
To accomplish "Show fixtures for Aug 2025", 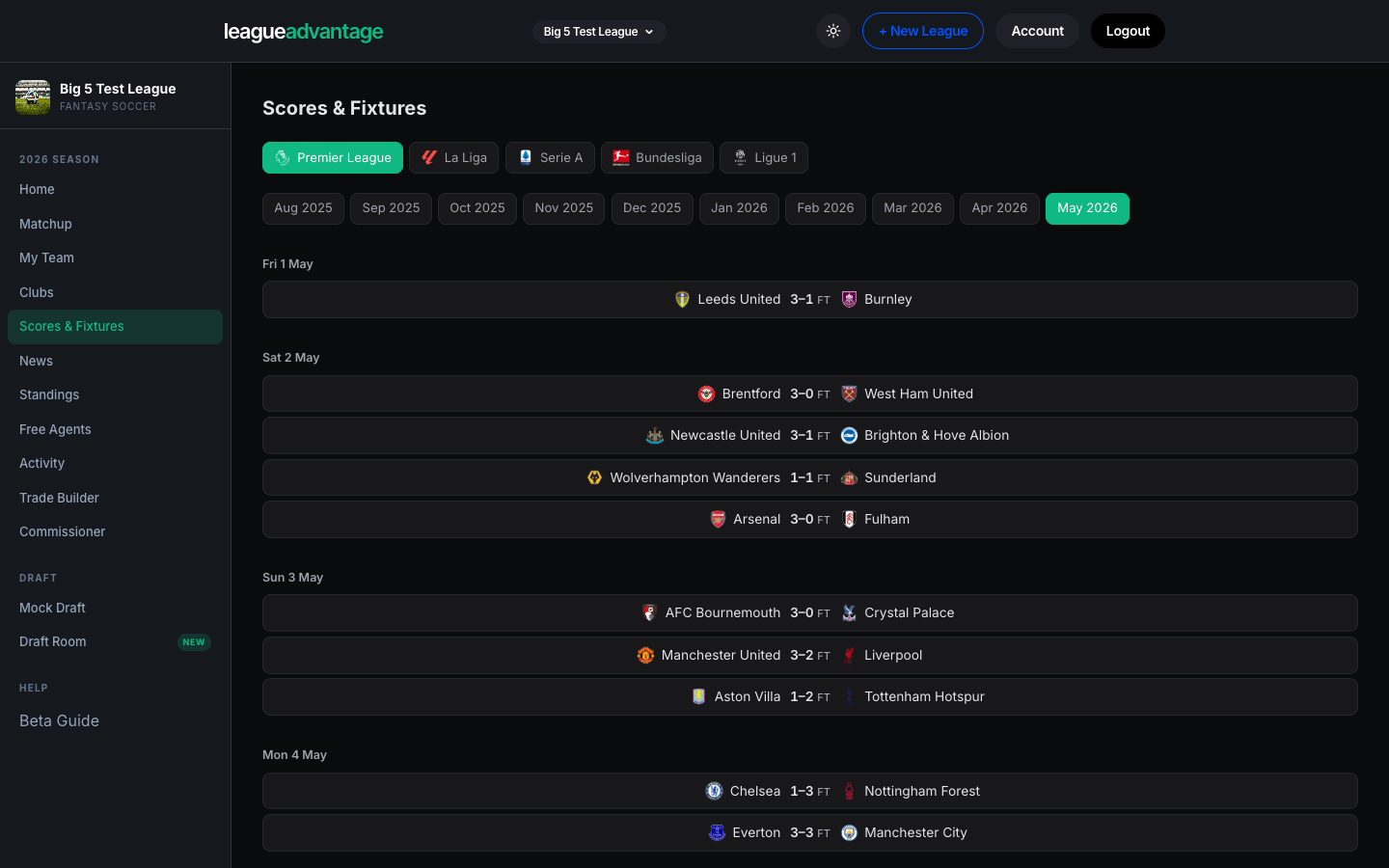I will [303, 208].
